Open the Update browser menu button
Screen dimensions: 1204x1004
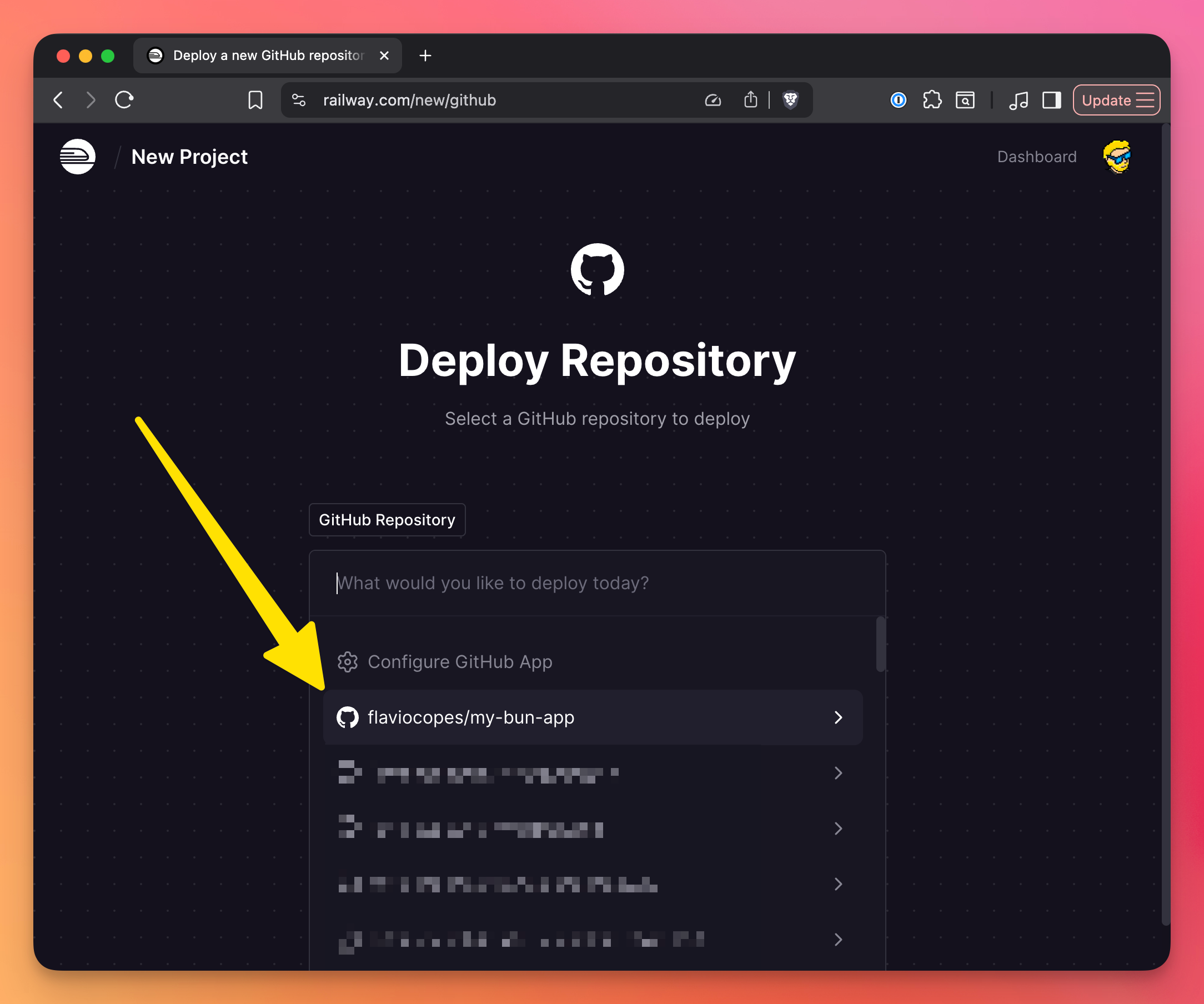[1116, 101]
